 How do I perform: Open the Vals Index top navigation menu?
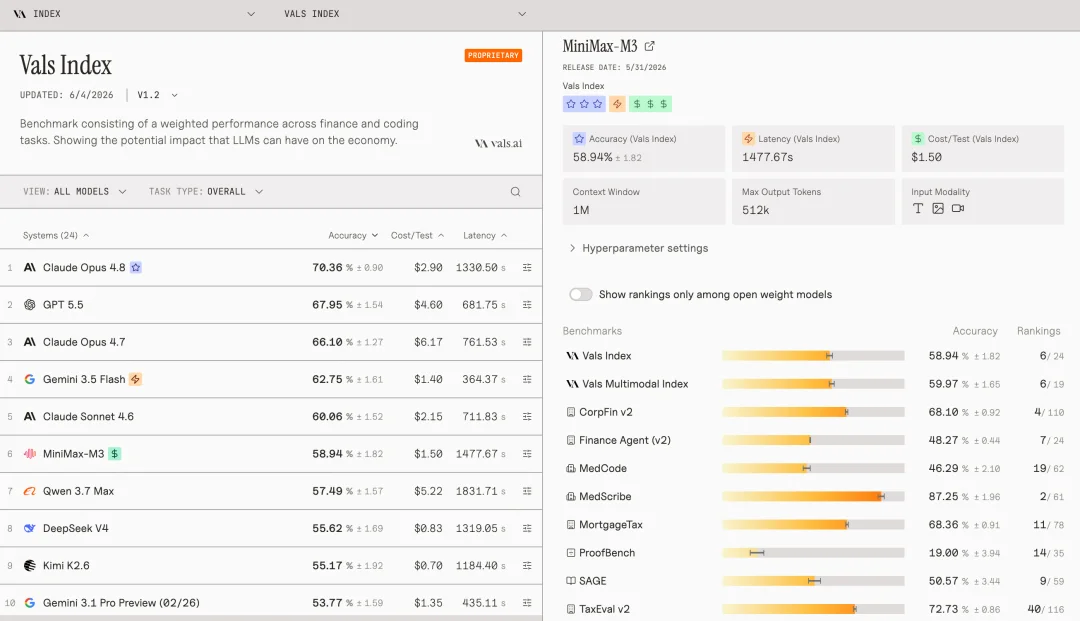click(x=405, y=14)
